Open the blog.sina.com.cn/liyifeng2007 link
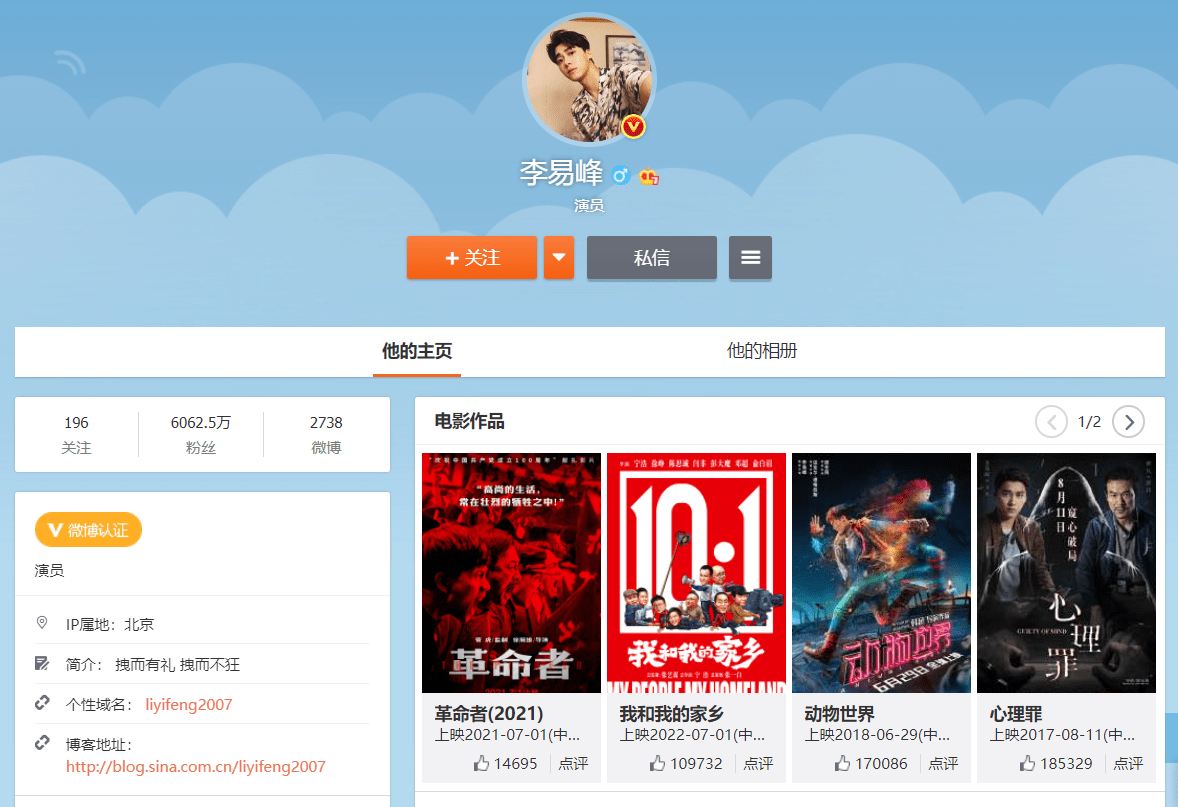1178x807 pixels. 195,766
